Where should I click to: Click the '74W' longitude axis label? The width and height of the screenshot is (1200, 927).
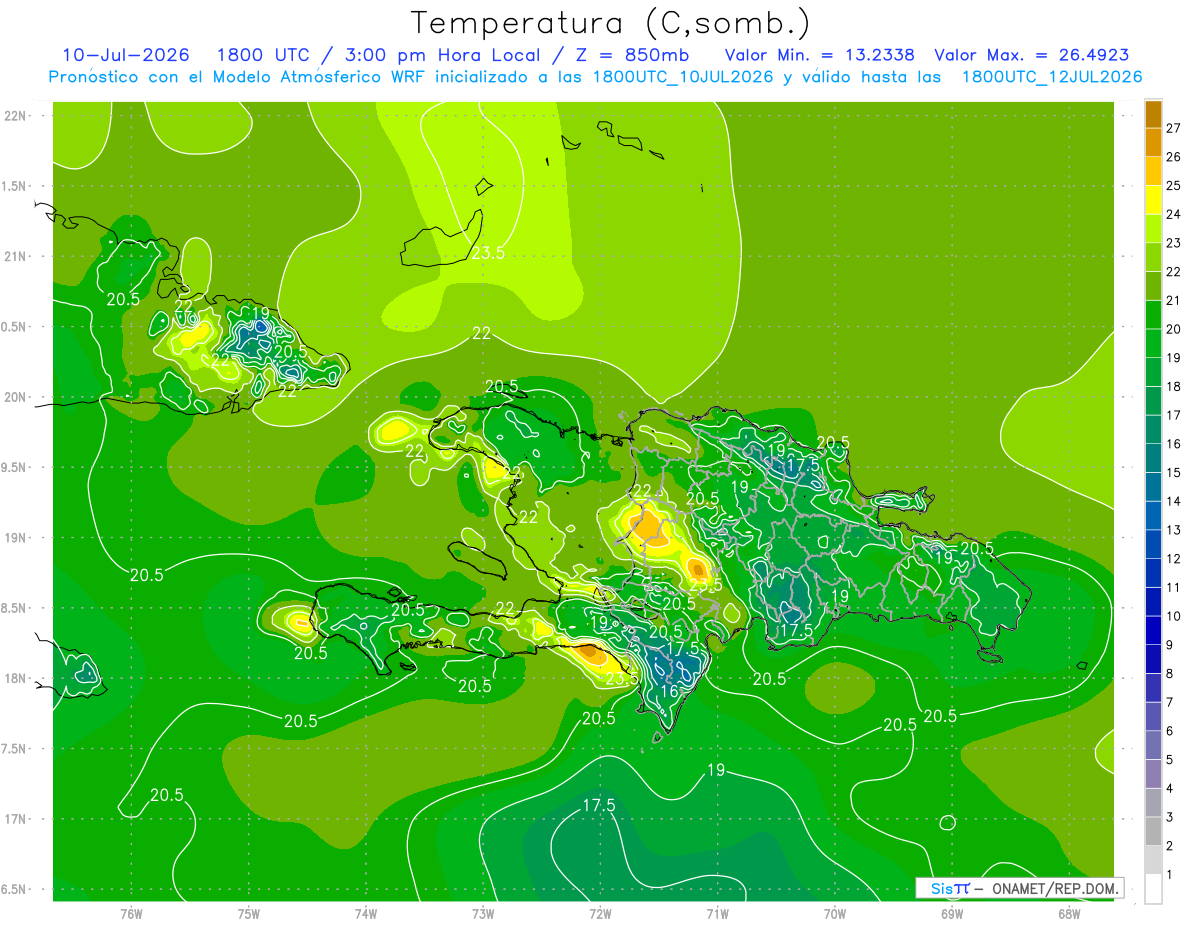(366, 913)
